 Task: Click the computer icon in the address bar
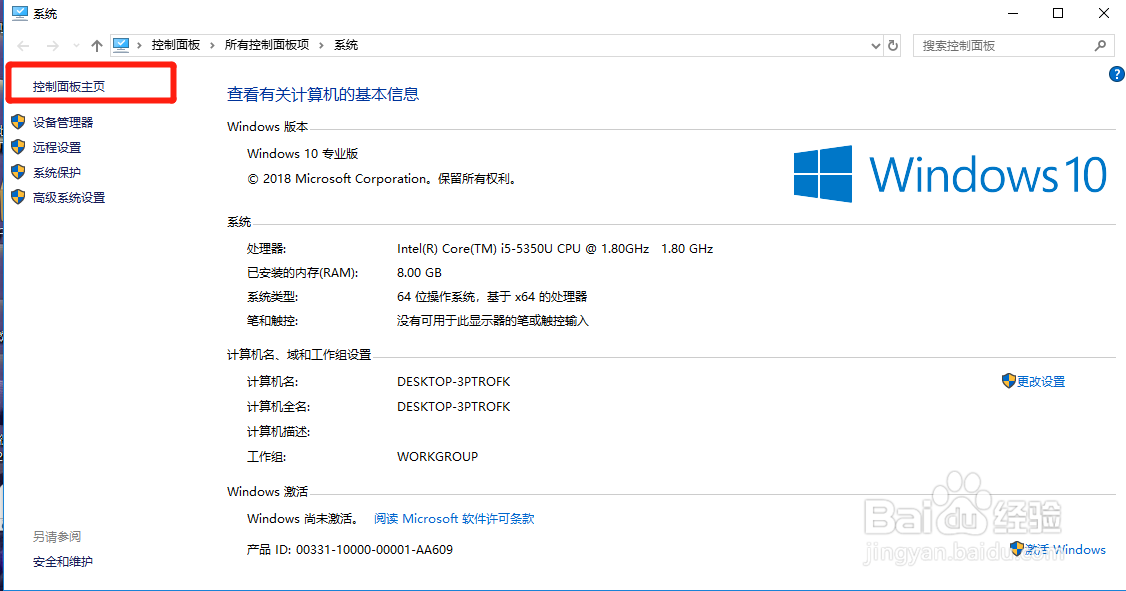(x=120, y=44)
